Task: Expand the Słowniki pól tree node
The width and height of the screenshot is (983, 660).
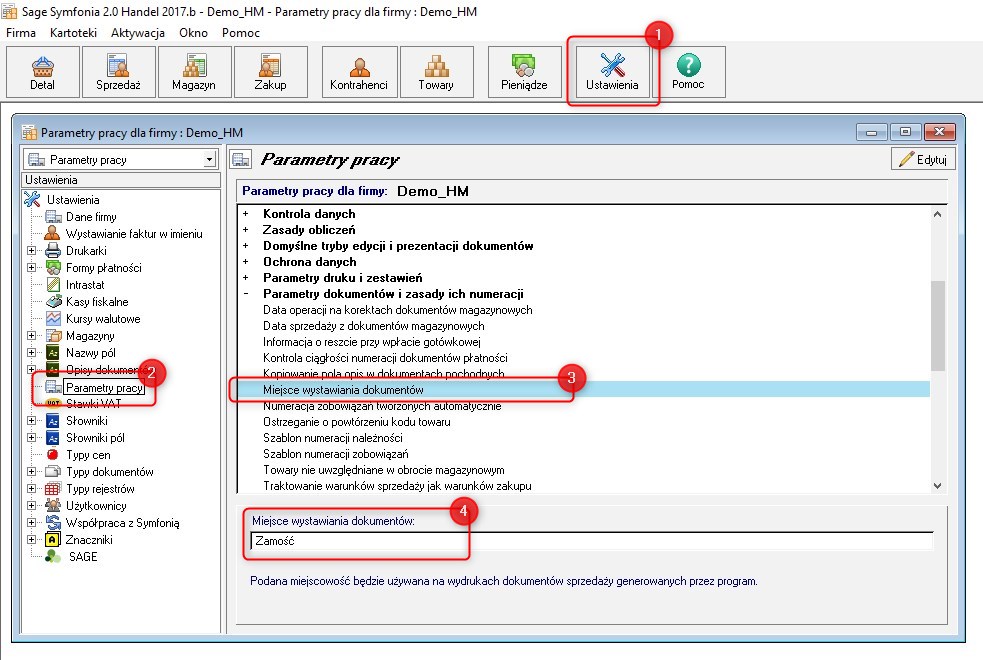Action: pos(31,437)
